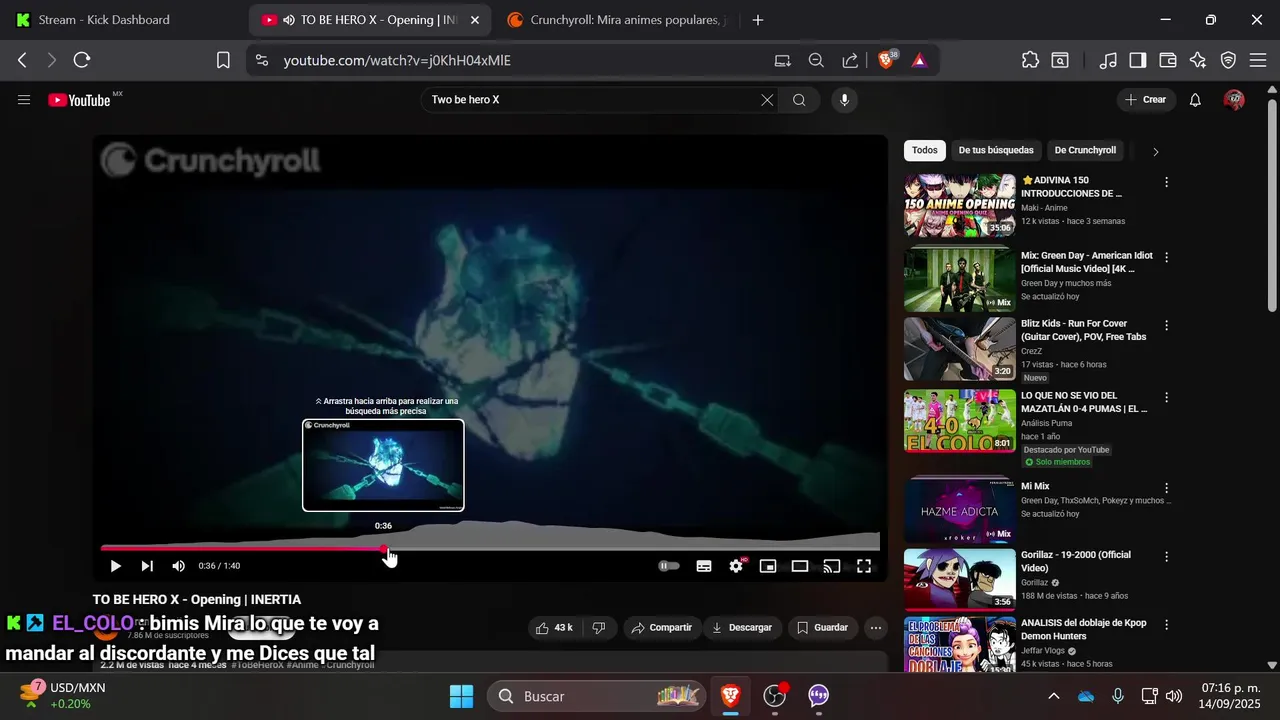Screen dimensions: 1280x720
Task: Like the video with 43 k button
Action: 554,628
